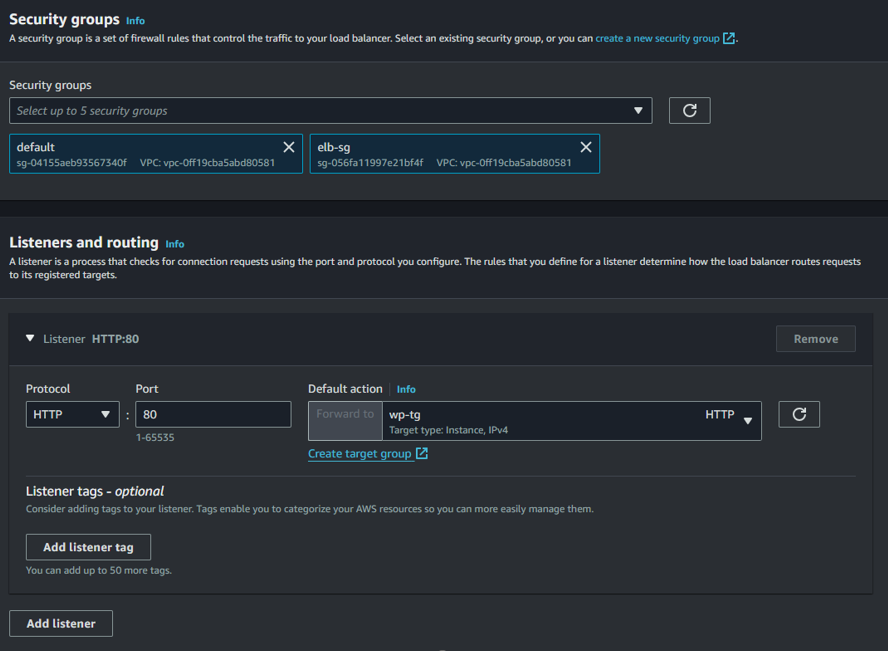The width and height of the screenshot is (888, 651).
Task: Refresh the security groups list
Action: pos(689,110)
